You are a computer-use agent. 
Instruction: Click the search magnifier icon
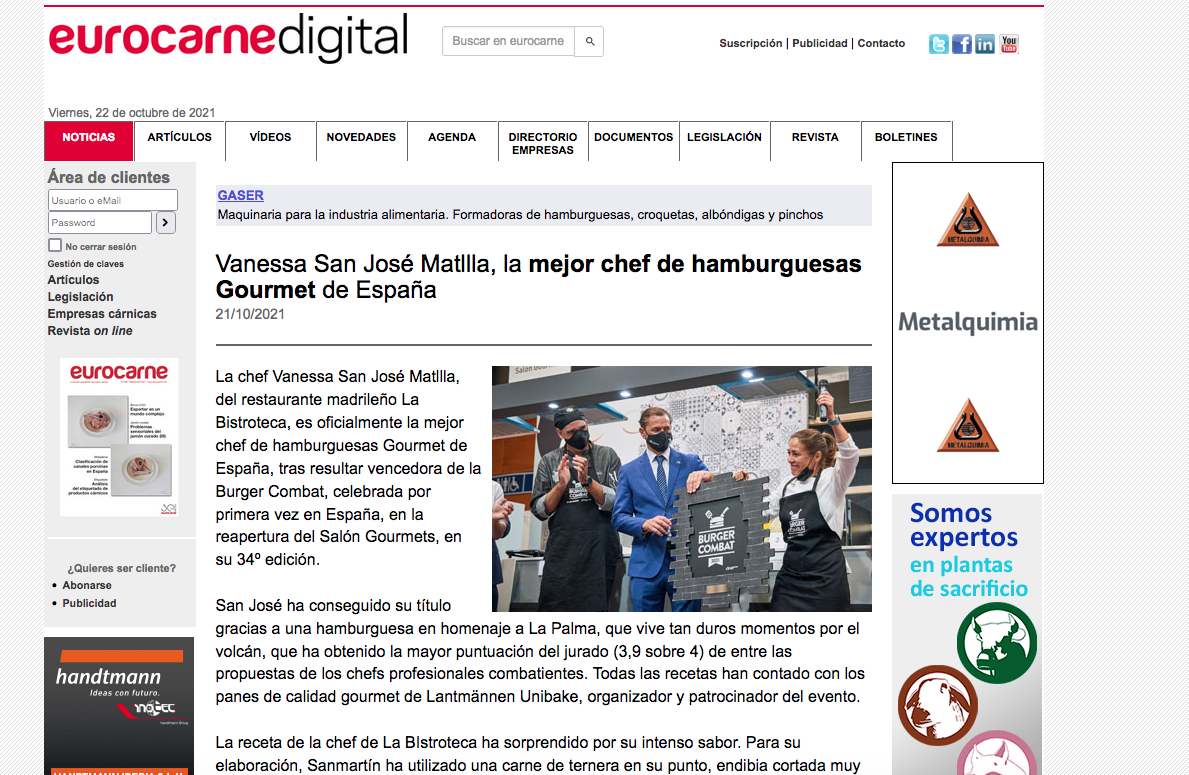[x=589, y=42]
